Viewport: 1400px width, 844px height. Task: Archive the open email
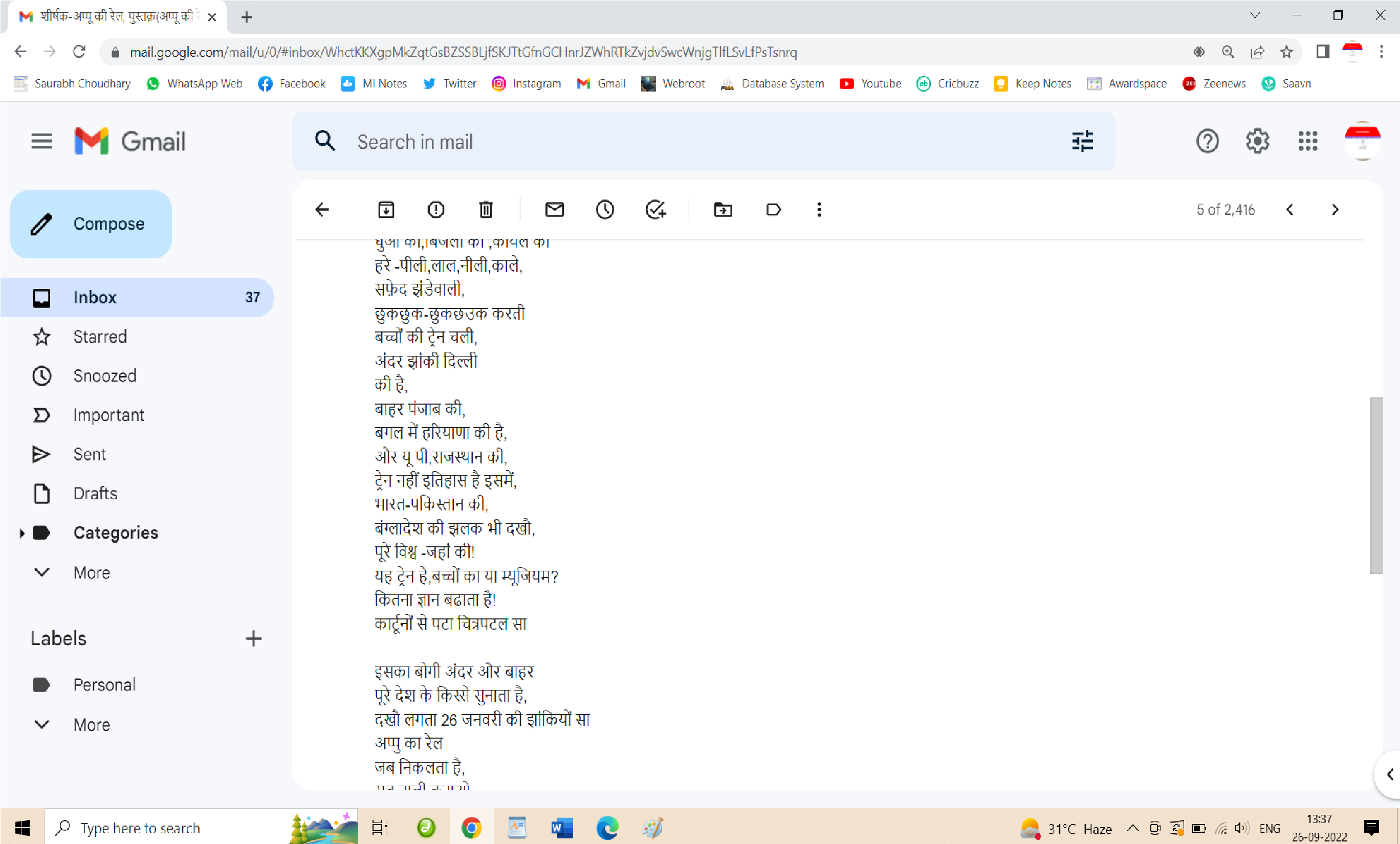(386, 210)
